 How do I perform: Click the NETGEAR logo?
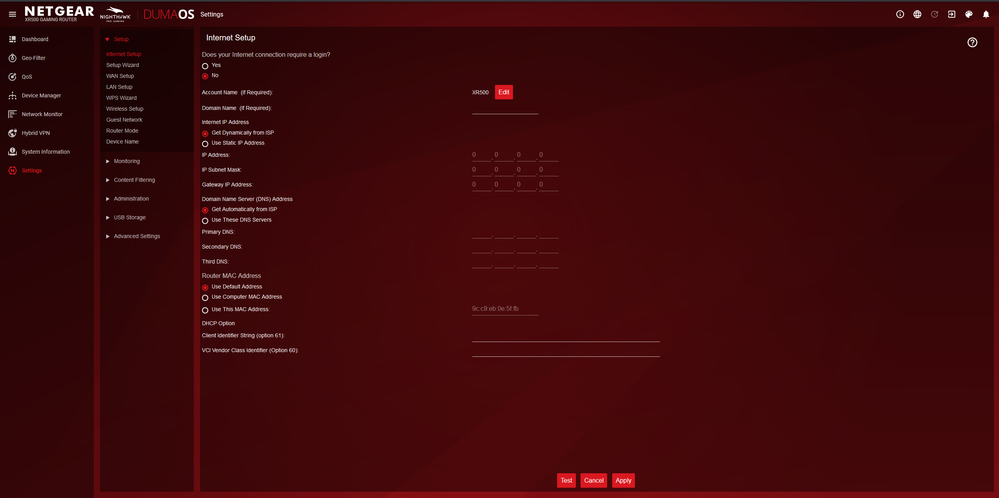(59, 13)
